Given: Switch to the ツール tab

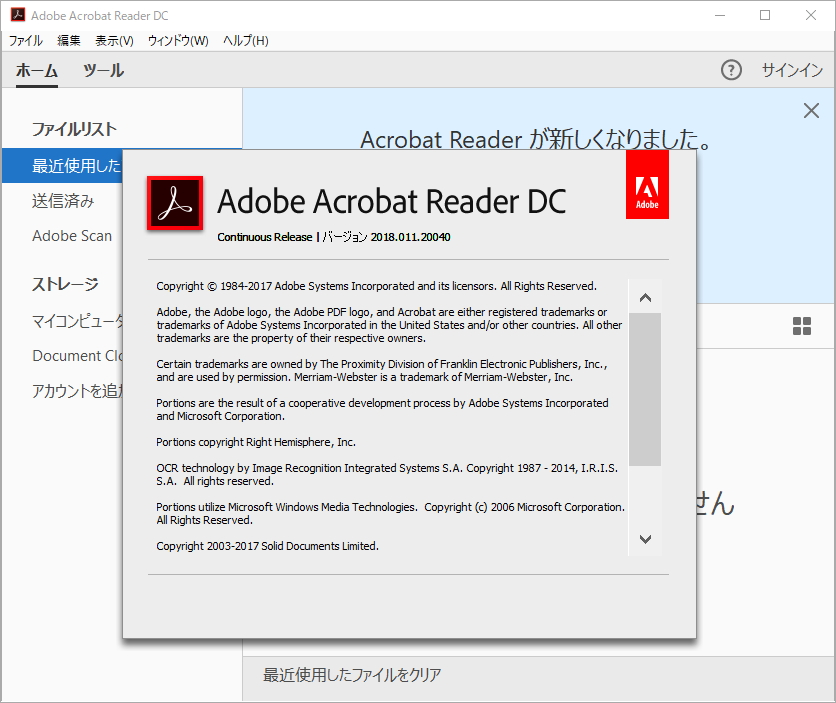Looking at the screenshot, I should (103, 70).
